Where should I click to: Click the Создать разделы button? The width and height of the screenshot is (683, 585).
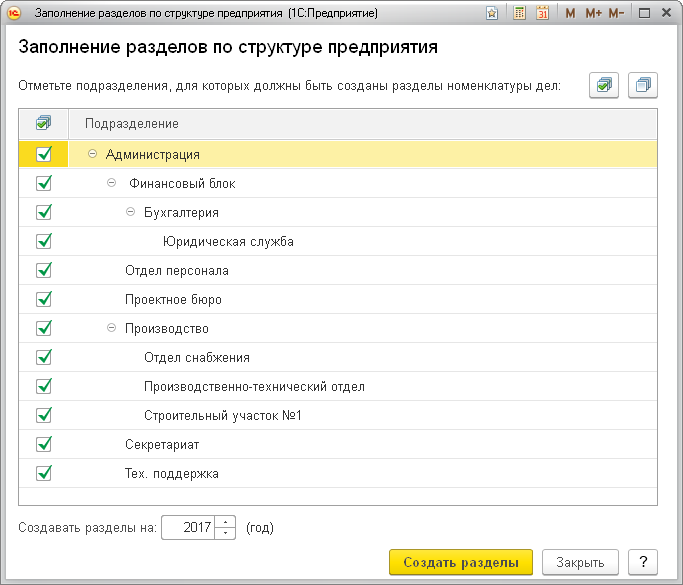tap(461, 562)
